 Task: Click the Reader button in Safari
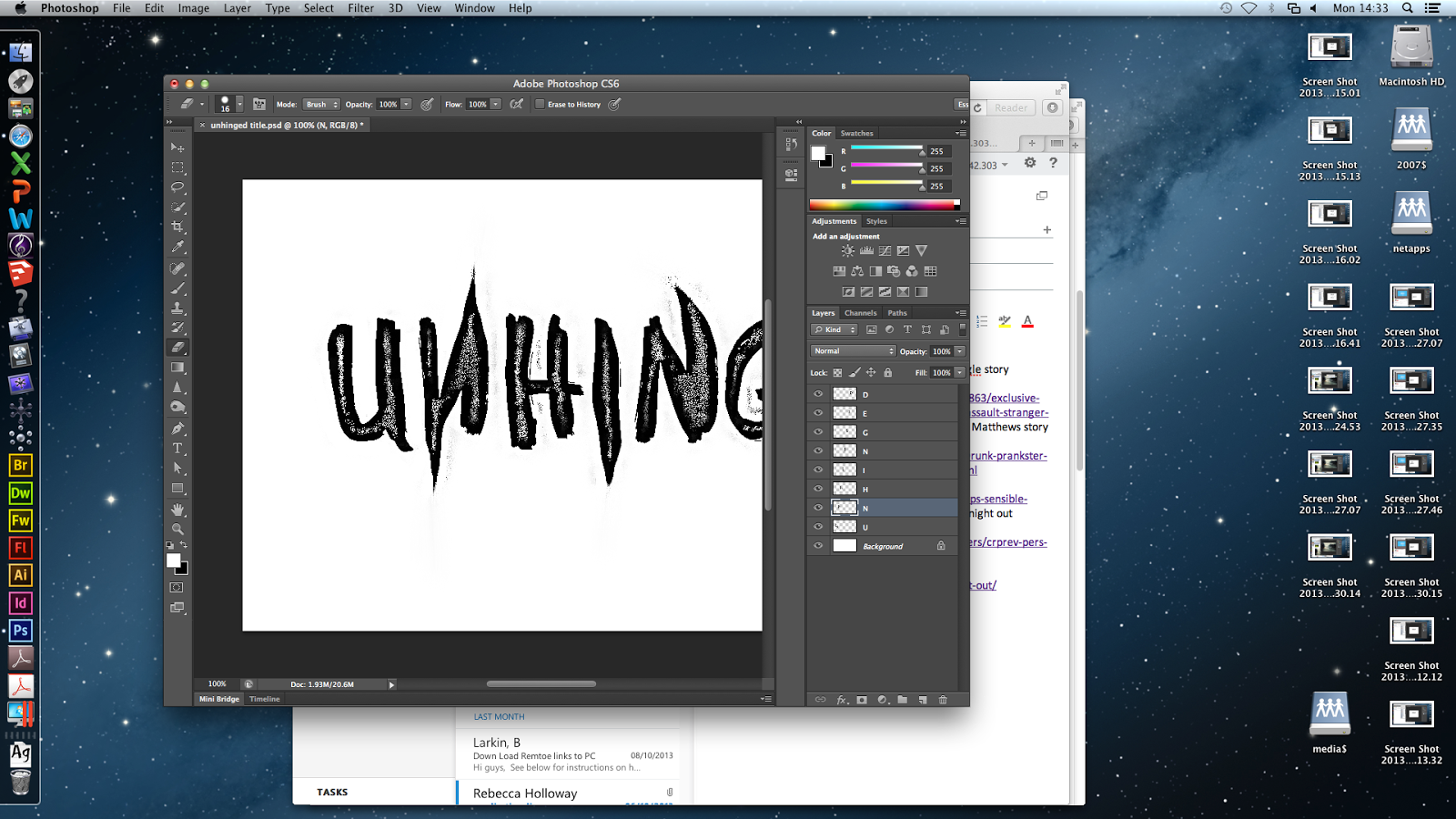click(x=1010, y=107)
